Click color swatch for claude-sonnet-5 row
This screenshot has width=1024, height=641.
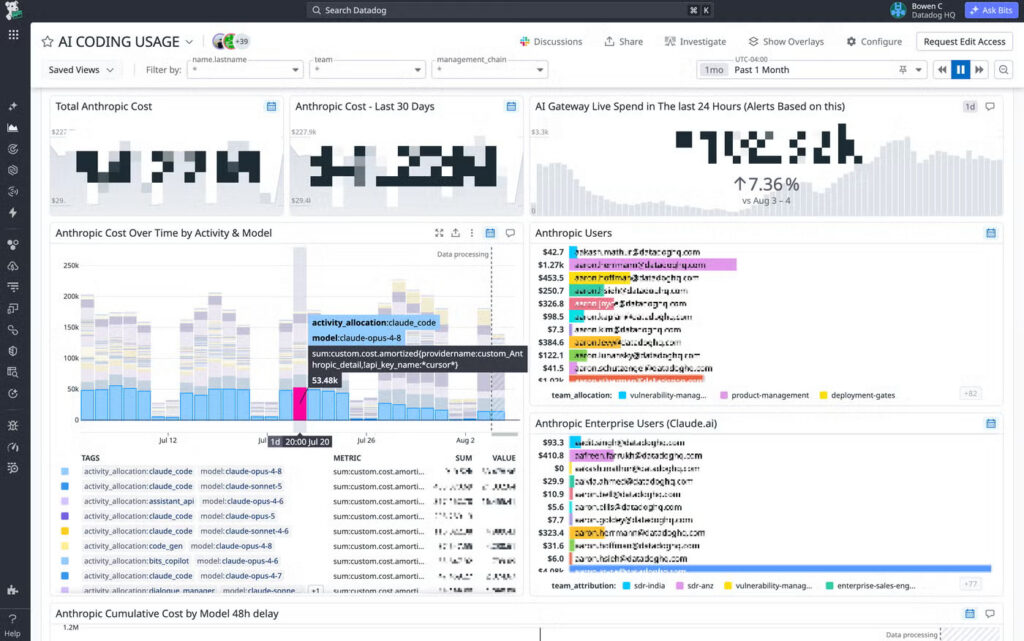(65, 486)
